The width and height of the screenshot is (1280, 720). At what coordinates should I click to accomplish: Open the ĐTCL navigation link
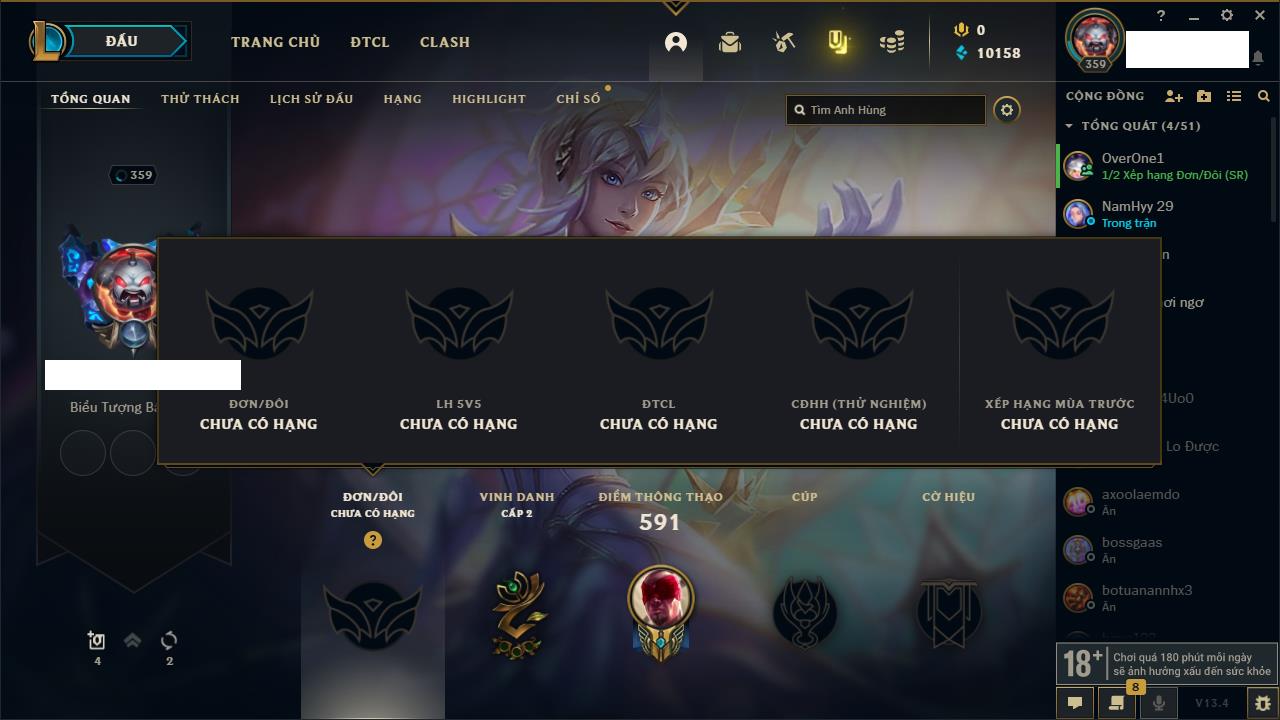point(370,42)
